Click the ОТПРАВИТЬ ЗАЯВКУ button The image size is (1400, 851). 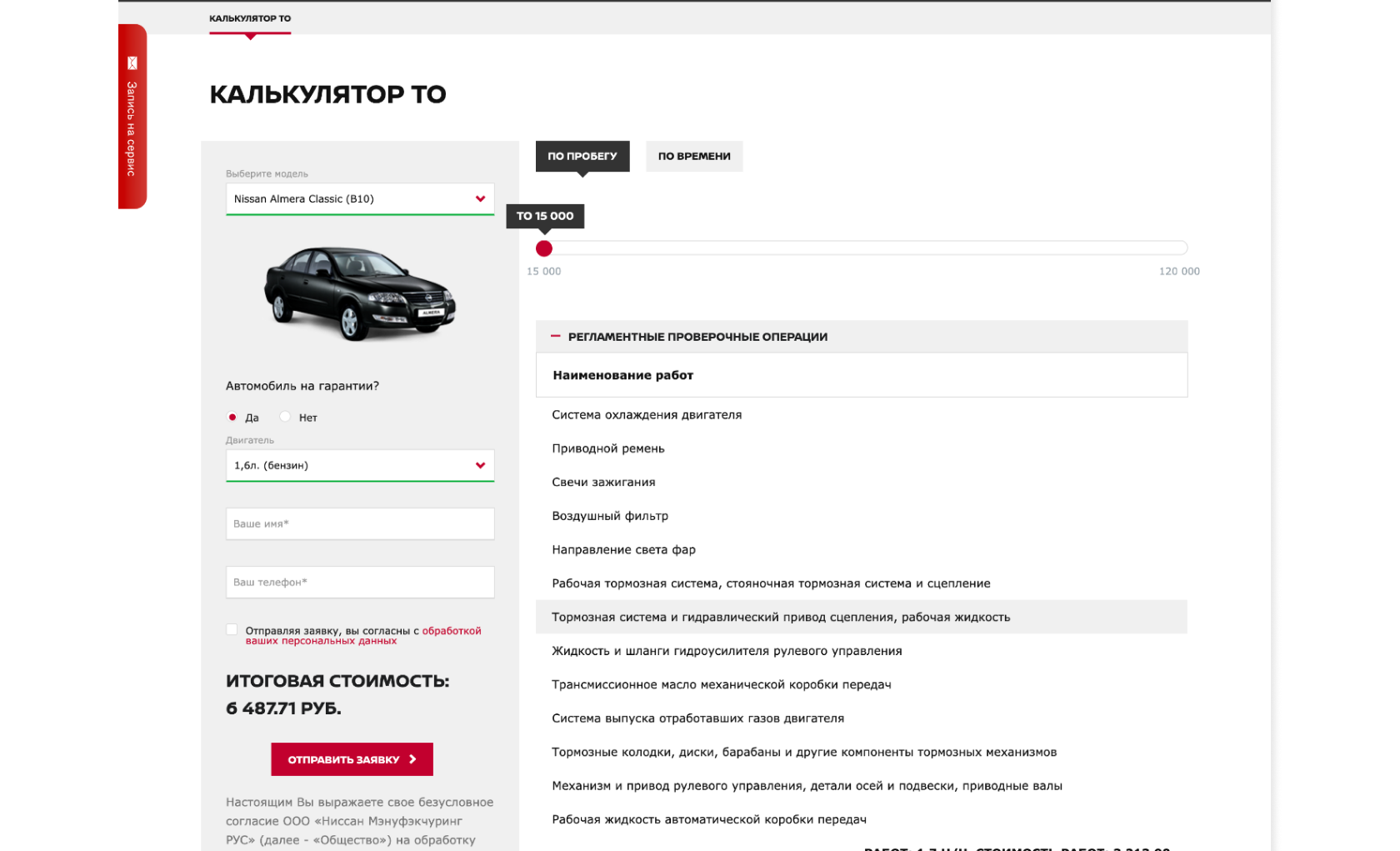[x=352, y=759]
